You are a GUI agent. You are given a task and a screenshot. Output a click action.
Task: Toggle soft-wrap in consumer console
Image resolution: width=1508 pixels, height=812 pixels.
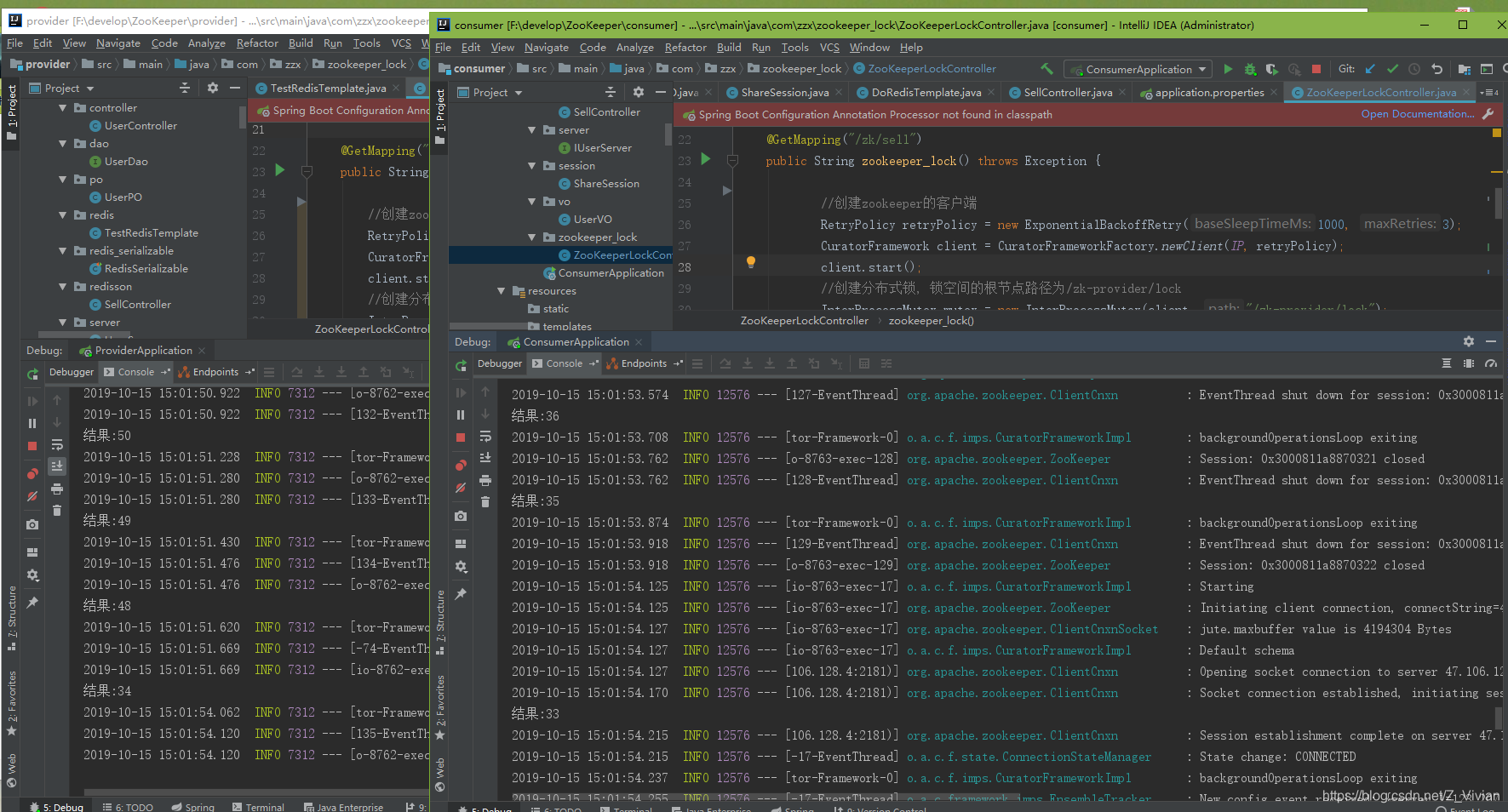[x=485, y=436]
